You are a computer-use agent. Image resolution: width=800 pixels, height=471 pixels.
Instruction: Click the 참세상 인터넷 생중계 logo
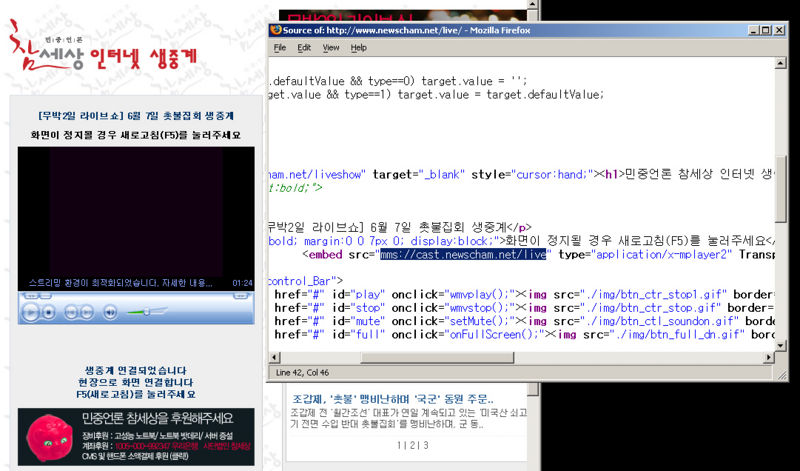pos(102,47)
